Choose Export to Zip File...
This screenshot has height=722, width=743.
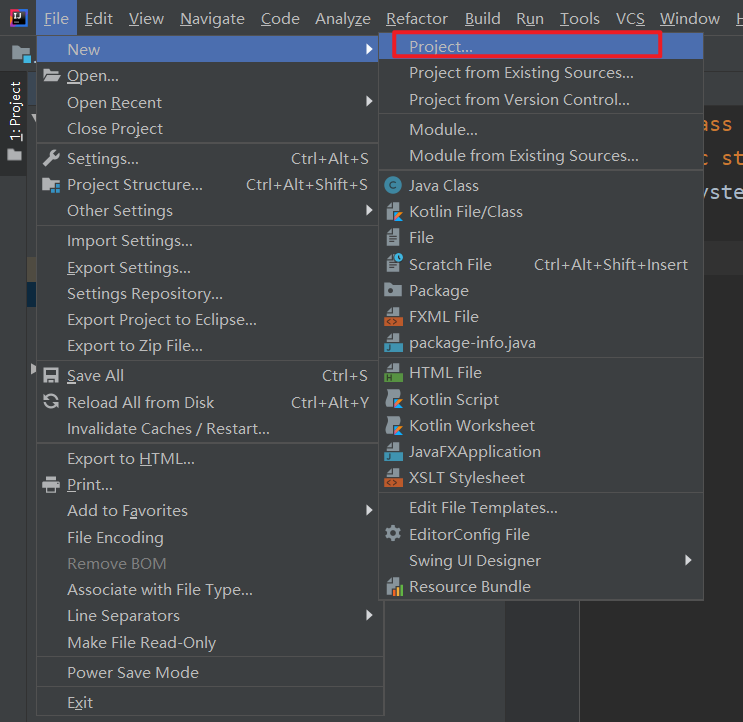(208, 346)
